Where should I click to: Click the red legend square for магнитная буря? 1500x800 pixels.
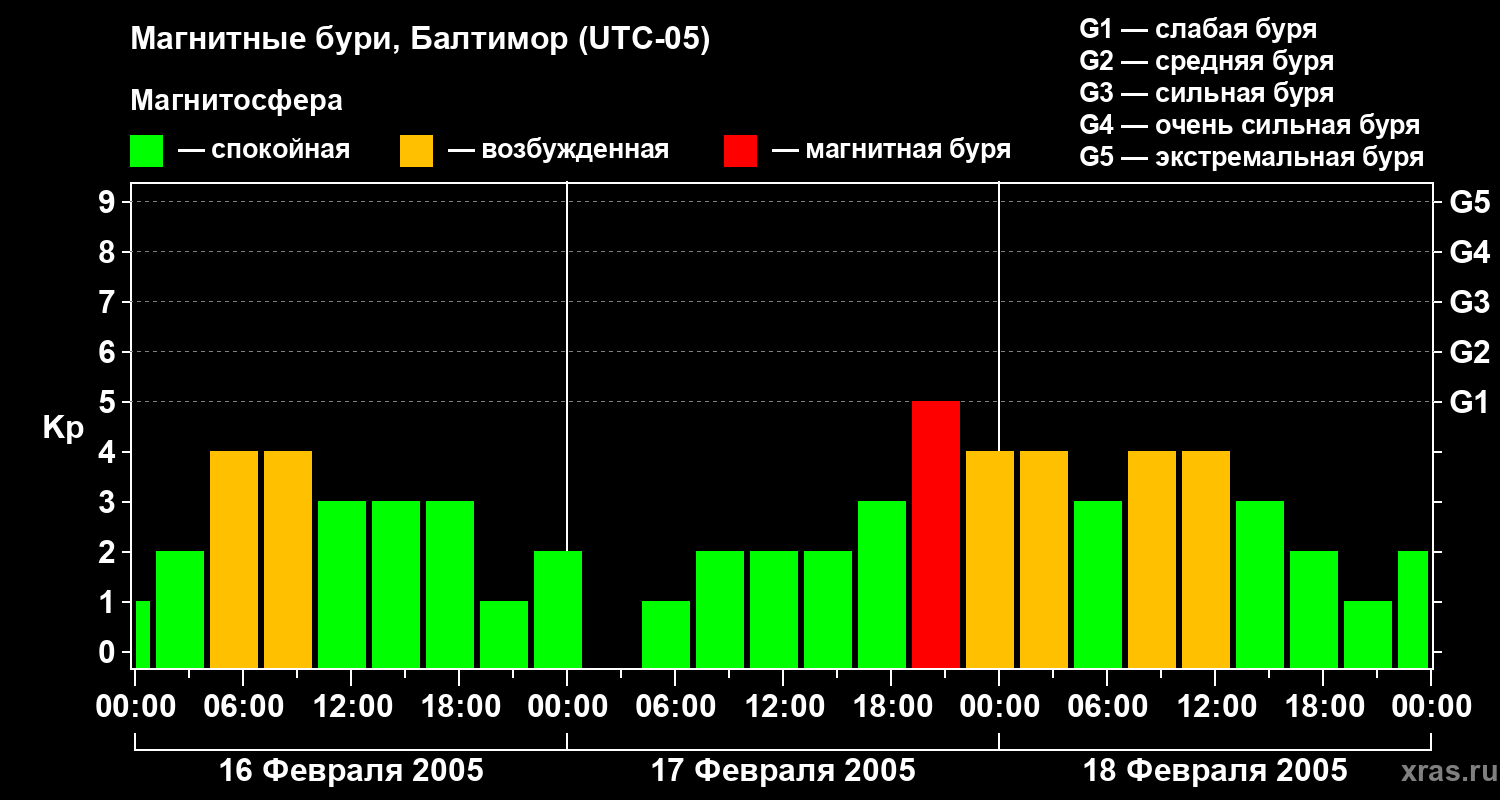[x=740, y=151]
